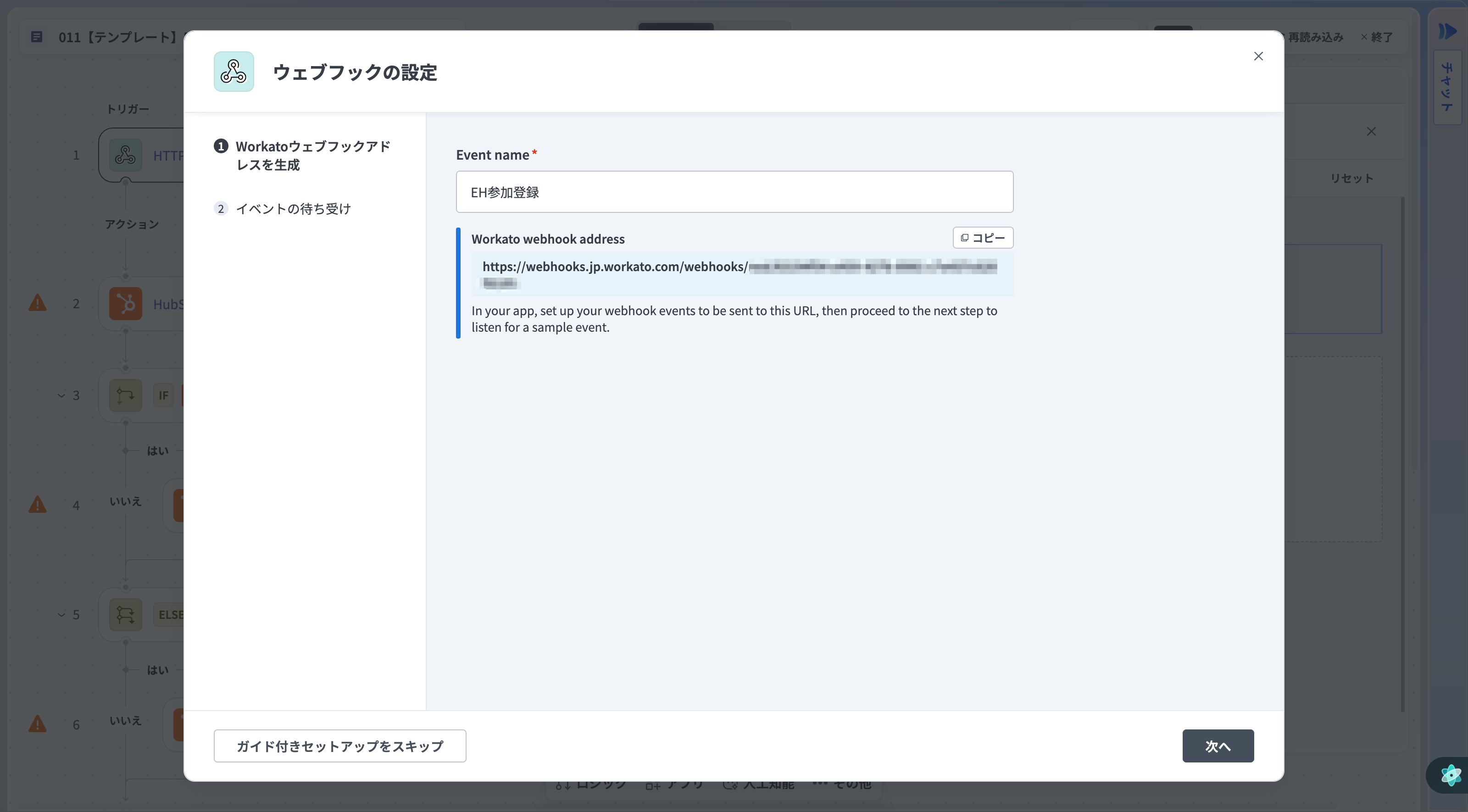Select the HubSpot icon in step 2
Viewport: 1468px width, 812px height.
point(125,304)
